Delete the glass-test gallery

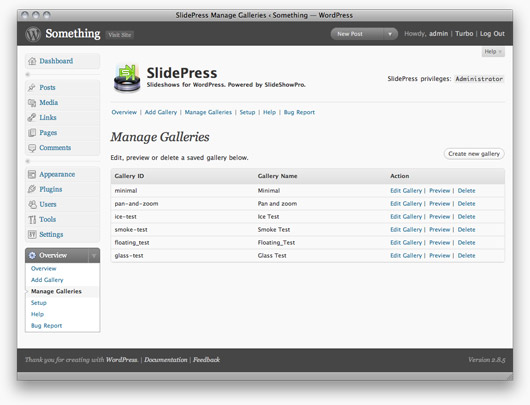[x=466, y=256]
